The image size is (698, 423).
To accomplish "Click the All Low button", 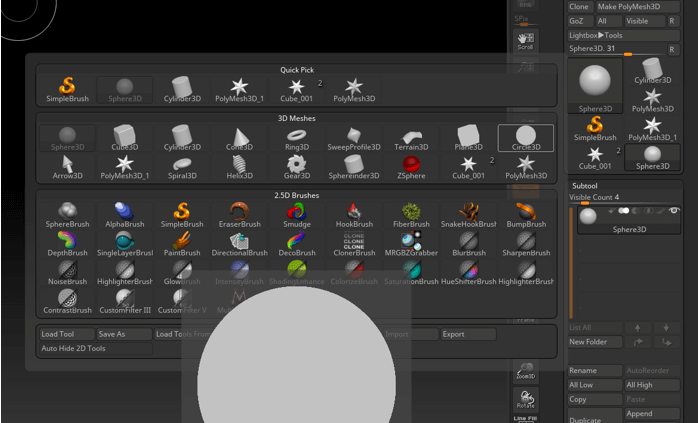I will coord(595,385).
